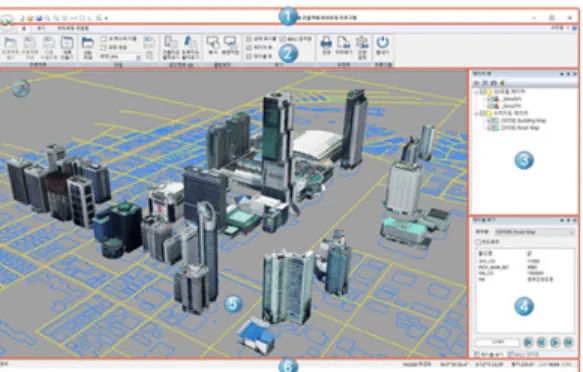This screenshot has width=583, height=372.
Task: Click the record number input field
Action: (497, 342)
